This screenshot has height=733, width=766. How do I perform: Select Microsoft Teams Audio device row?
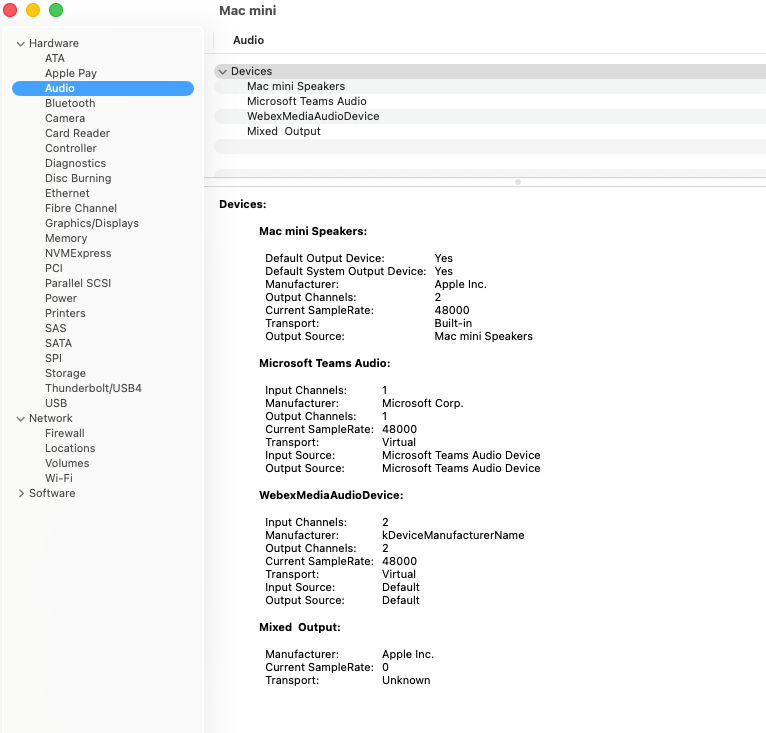point(490,102)
